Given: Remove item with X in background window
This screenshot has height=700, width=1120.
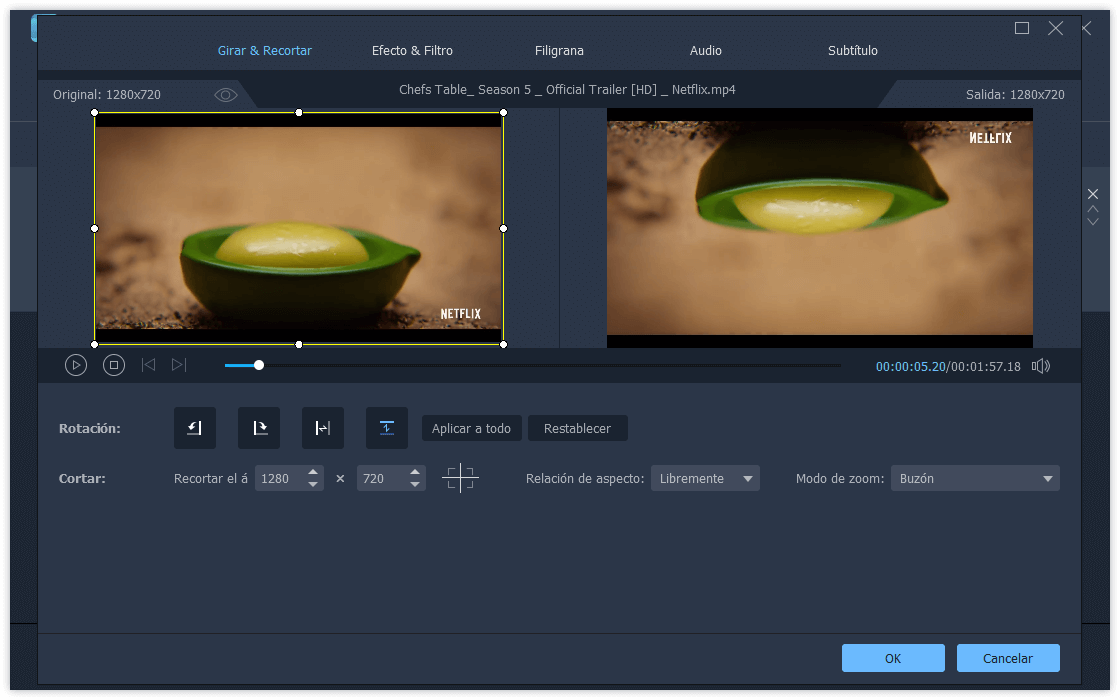Looking at the screenshot, I should [1093, 194].
